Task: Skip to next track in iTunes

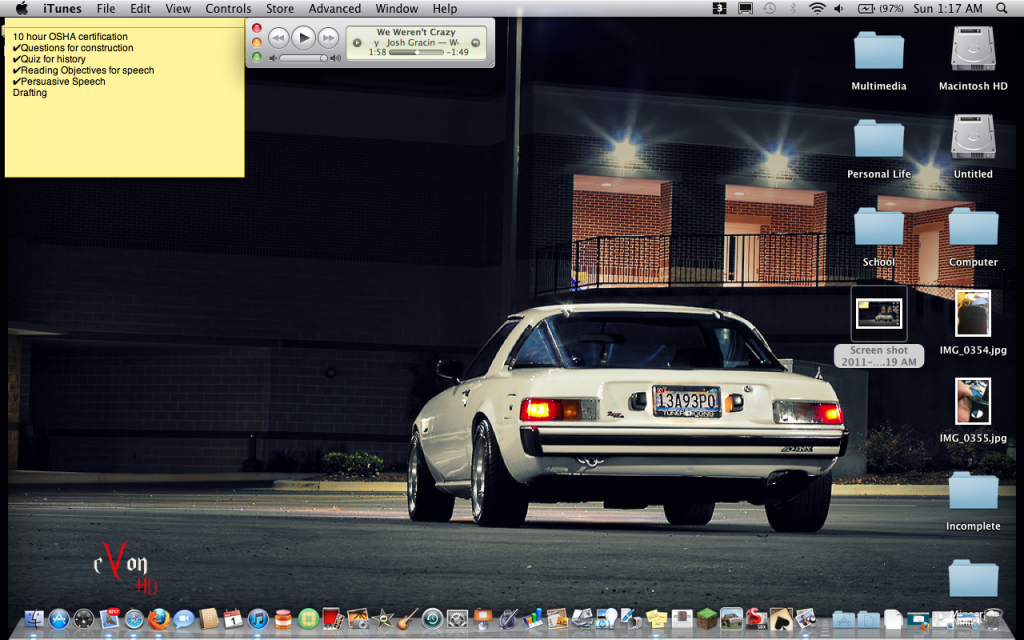Action: point(328,39)
